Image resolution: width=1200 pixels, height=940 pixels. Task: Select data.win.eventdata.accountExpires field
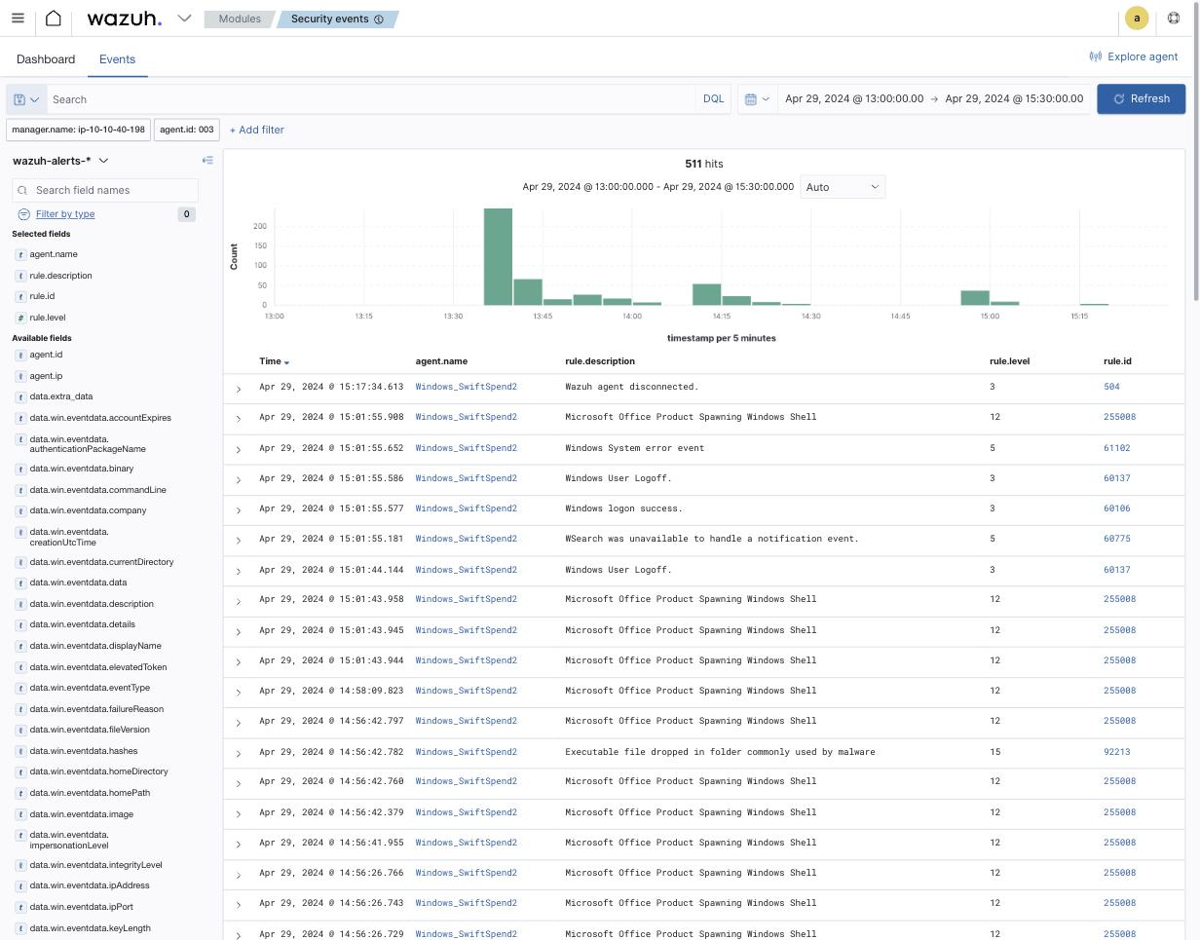(x=100, y=417)
